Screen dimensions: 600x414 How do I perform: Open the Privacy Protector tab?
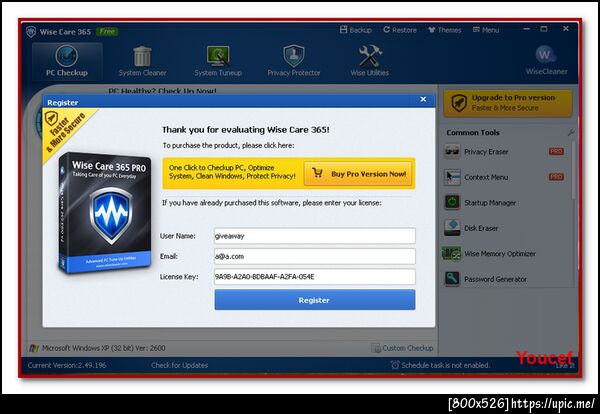coord(293,61)
